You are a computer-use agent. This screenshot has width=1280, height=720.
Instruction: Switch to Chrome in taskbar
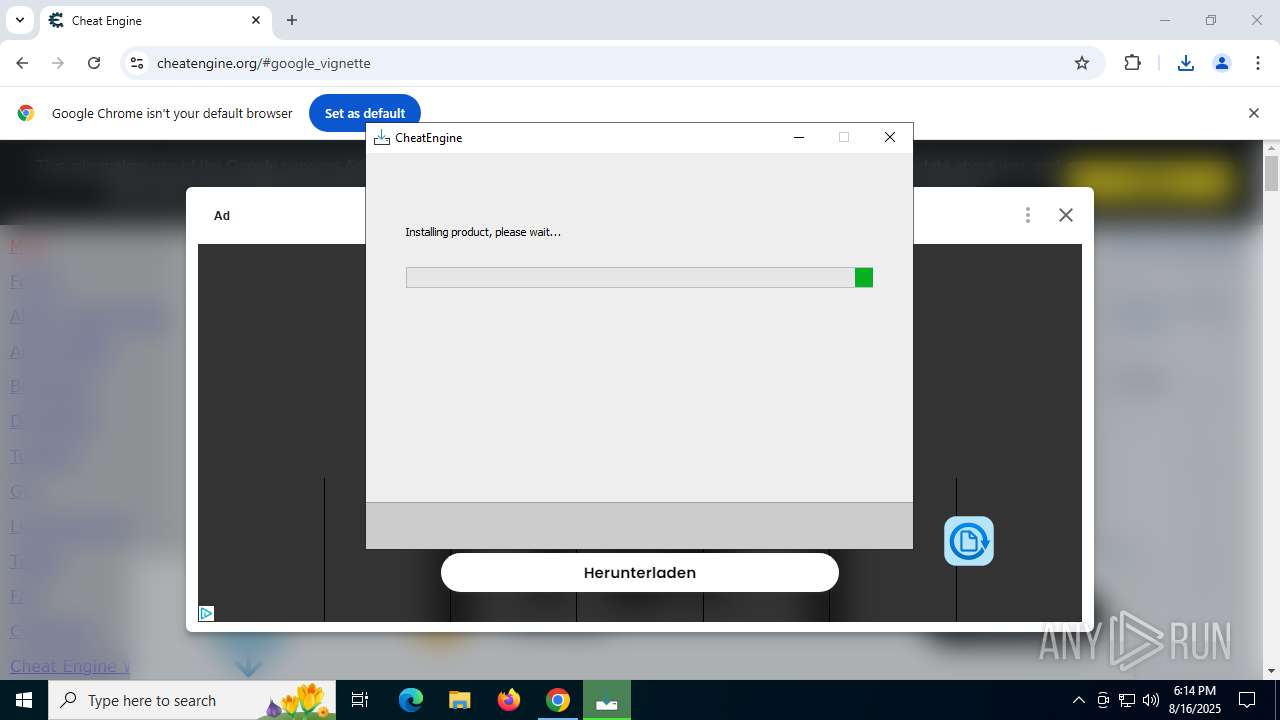pos(558,700)
